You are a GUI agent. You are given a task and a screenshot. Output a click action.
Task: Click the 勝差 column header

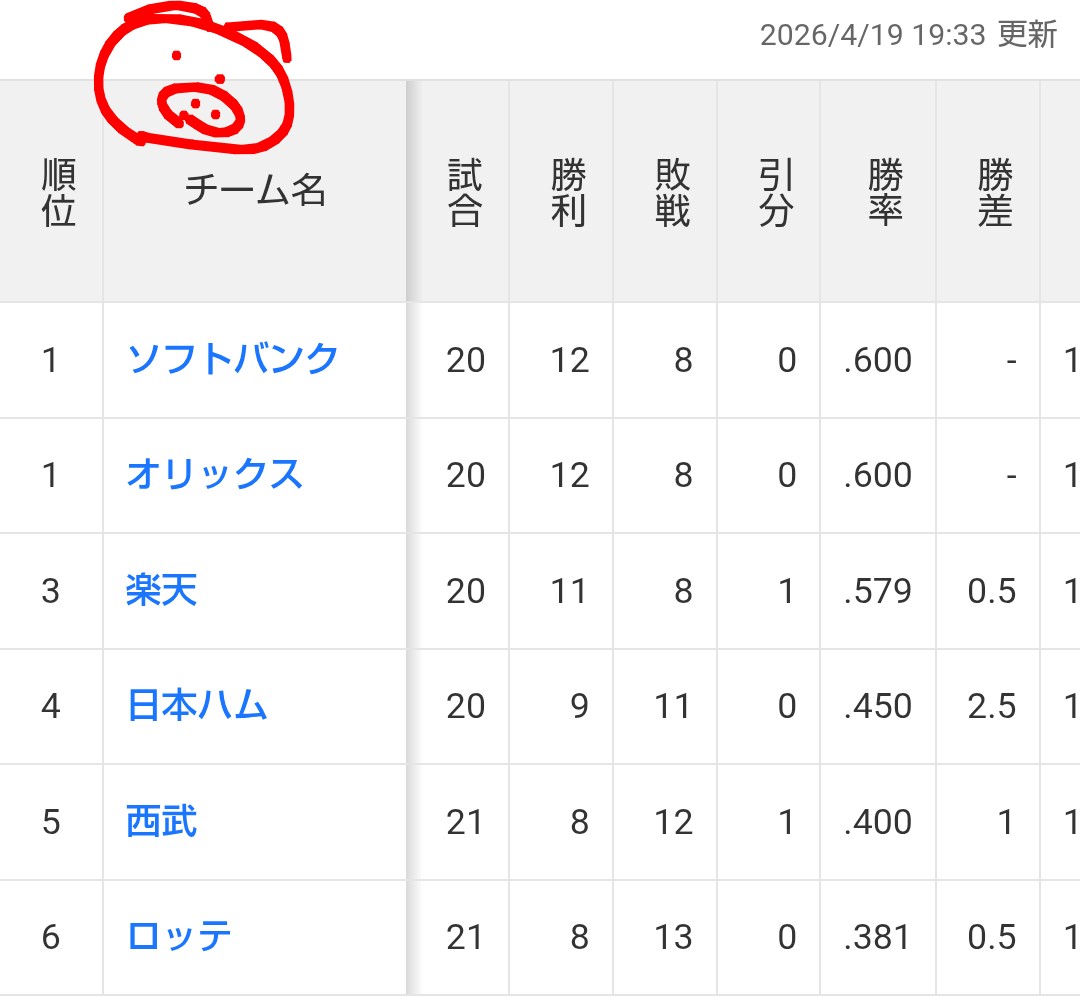point(995,192)
